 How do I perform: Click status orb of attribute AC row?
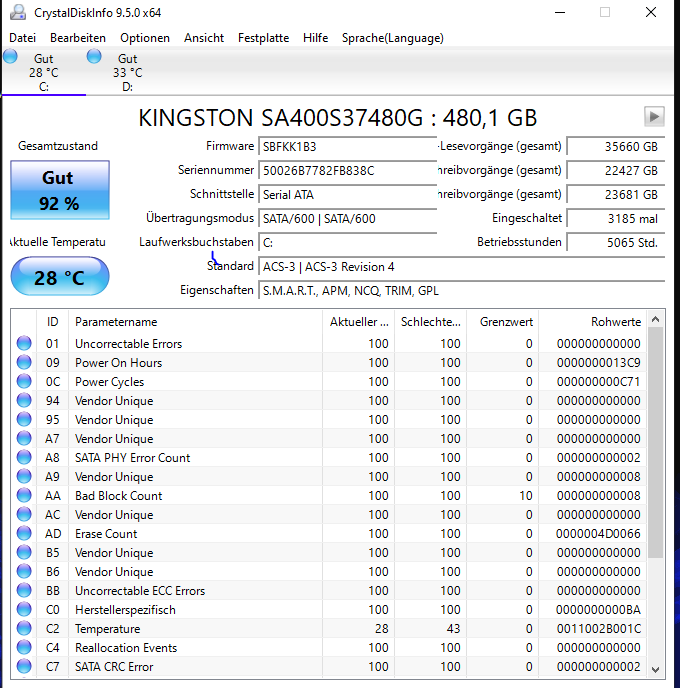pyautogui.click(x=24, y=514)
